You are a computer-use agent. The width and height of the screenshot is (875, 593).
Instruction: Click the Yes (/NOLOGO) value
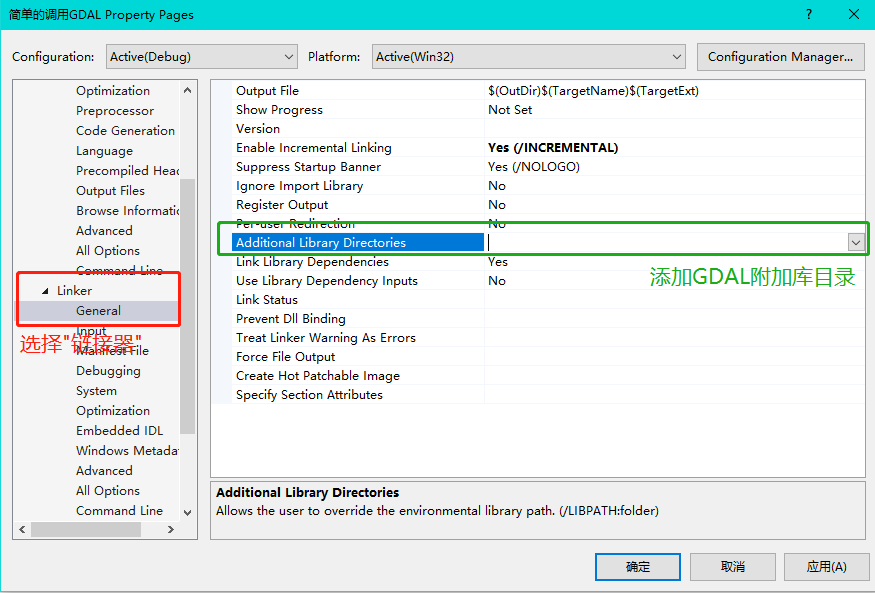coord(533,167)
